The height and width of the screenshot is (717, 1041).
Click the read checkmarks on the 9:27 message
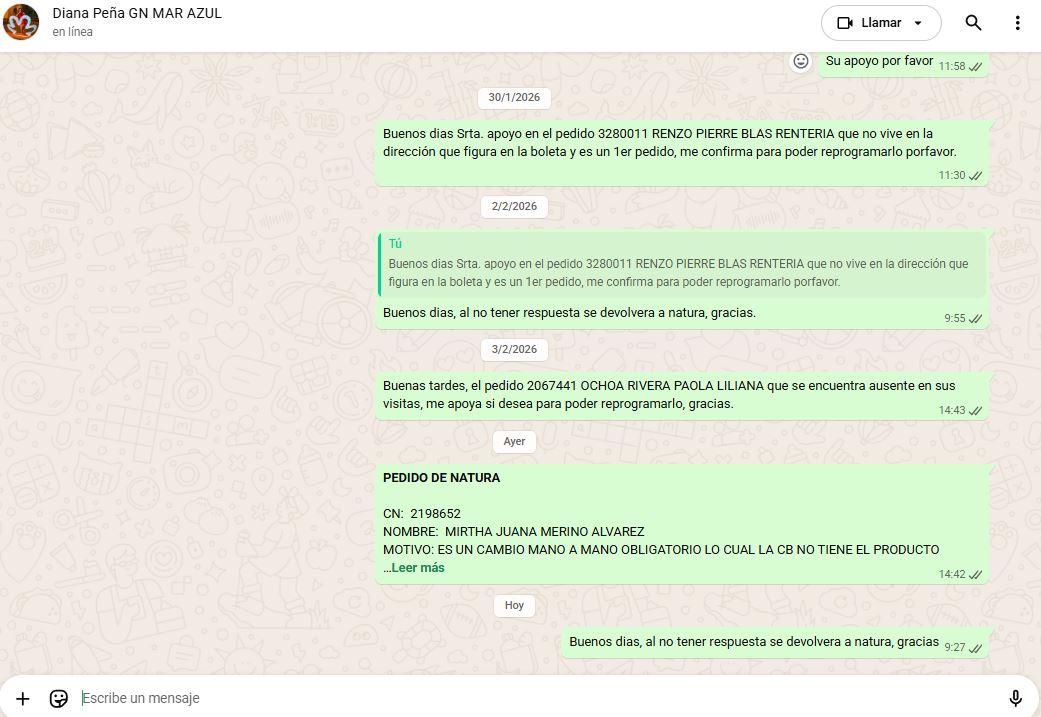[976, 648]
